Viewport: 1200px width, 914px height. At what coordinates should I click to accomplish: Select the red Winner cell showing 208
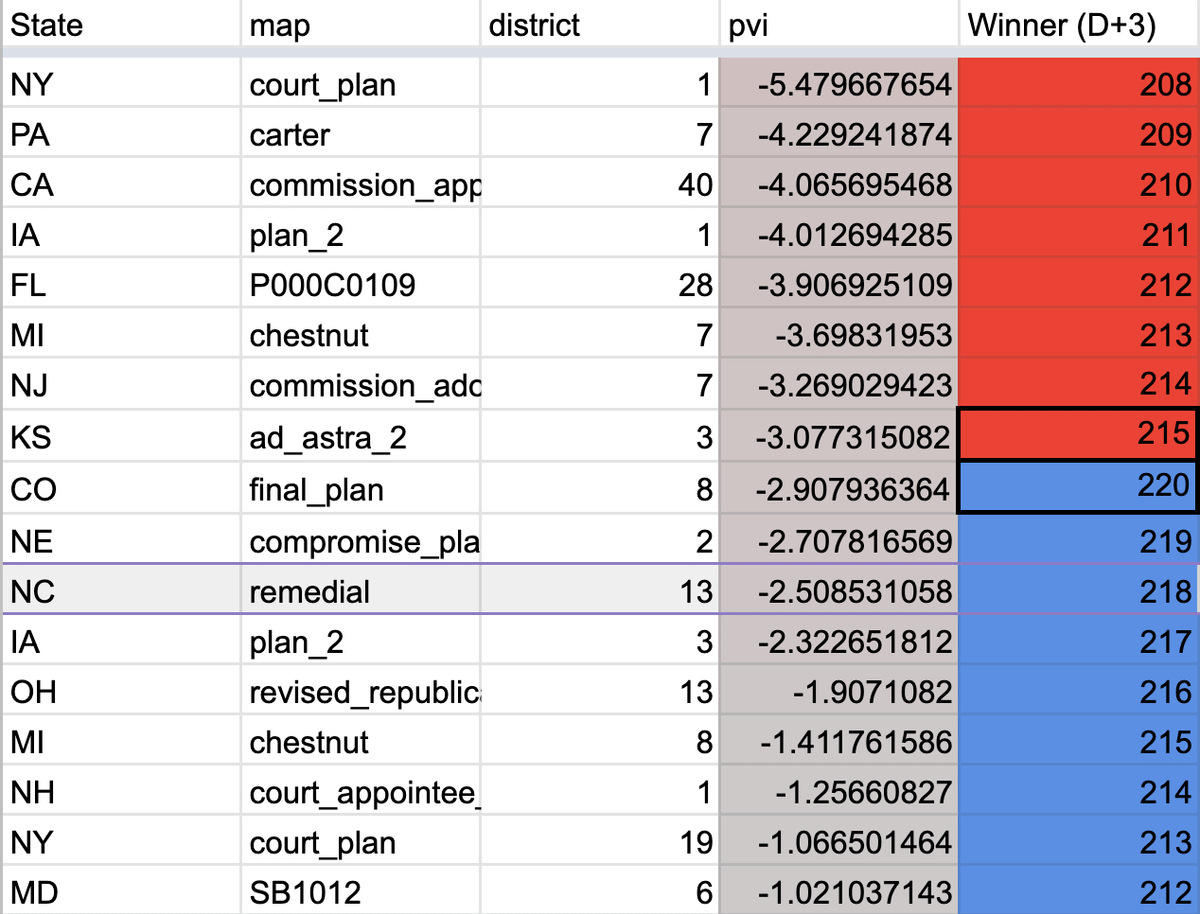(1078, 85)
